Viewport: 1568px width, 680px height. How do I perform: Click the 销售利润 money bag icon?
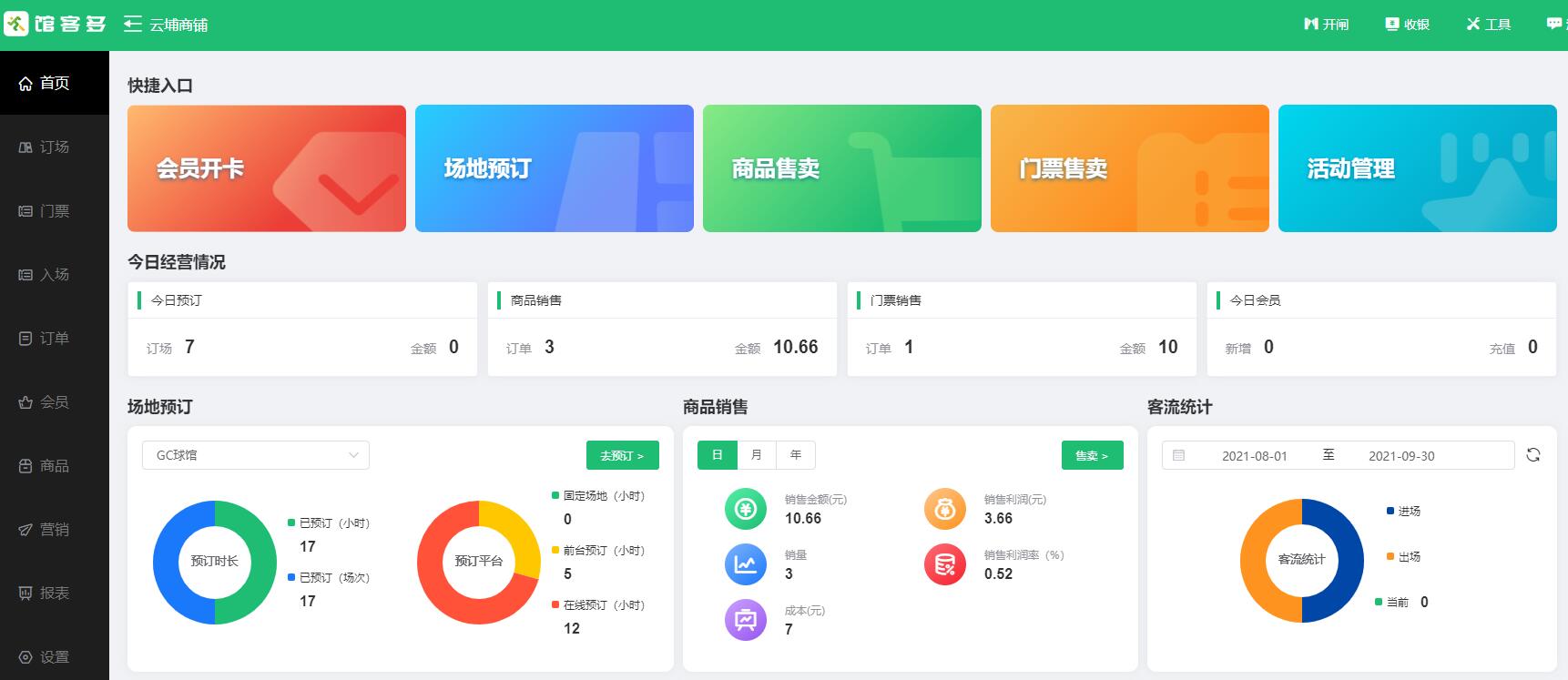coord(945,509)
